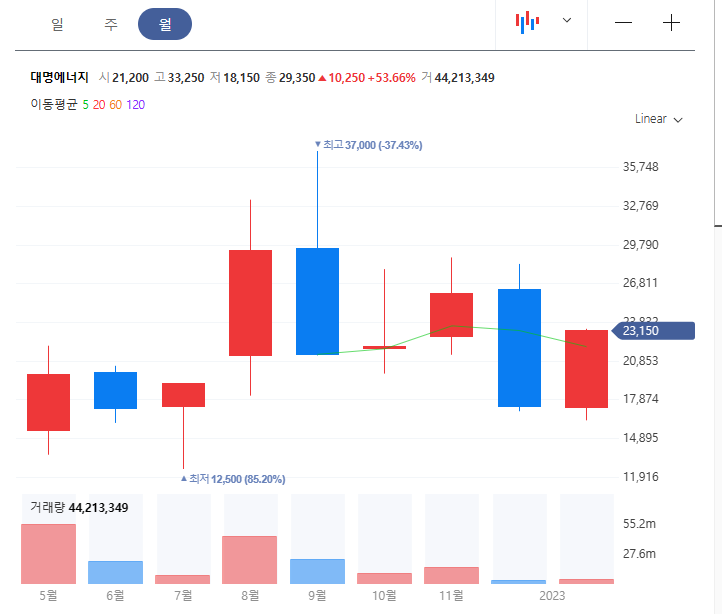Switch to the 일 daily tab
The image size is (722, 614).
click(57, 24)
